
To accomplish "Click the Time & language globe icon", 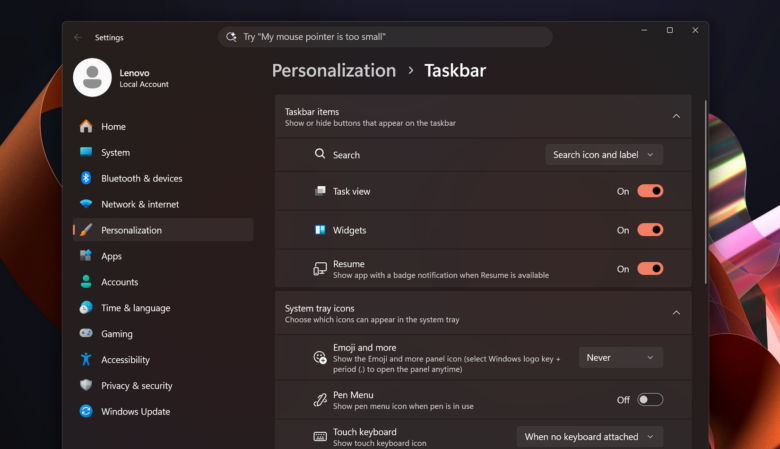I will [86, 307].
